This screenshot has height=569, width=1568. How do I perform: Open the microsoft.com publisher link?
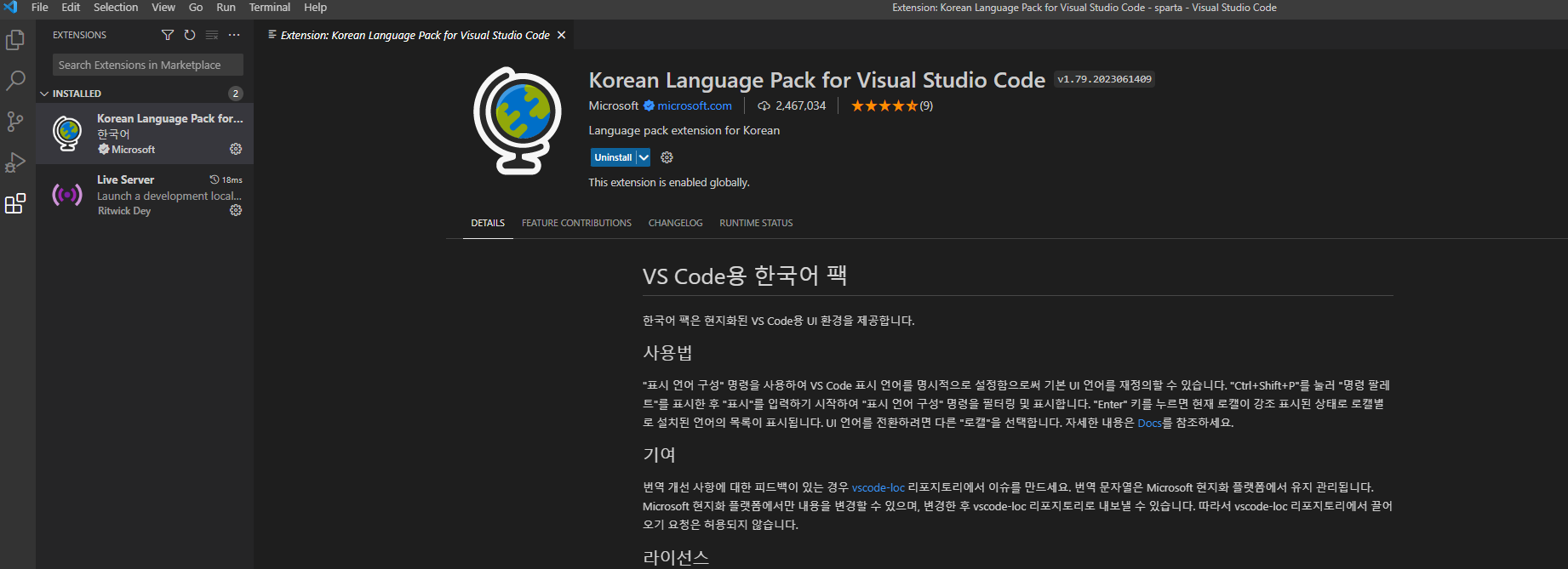tap(695, 105)
